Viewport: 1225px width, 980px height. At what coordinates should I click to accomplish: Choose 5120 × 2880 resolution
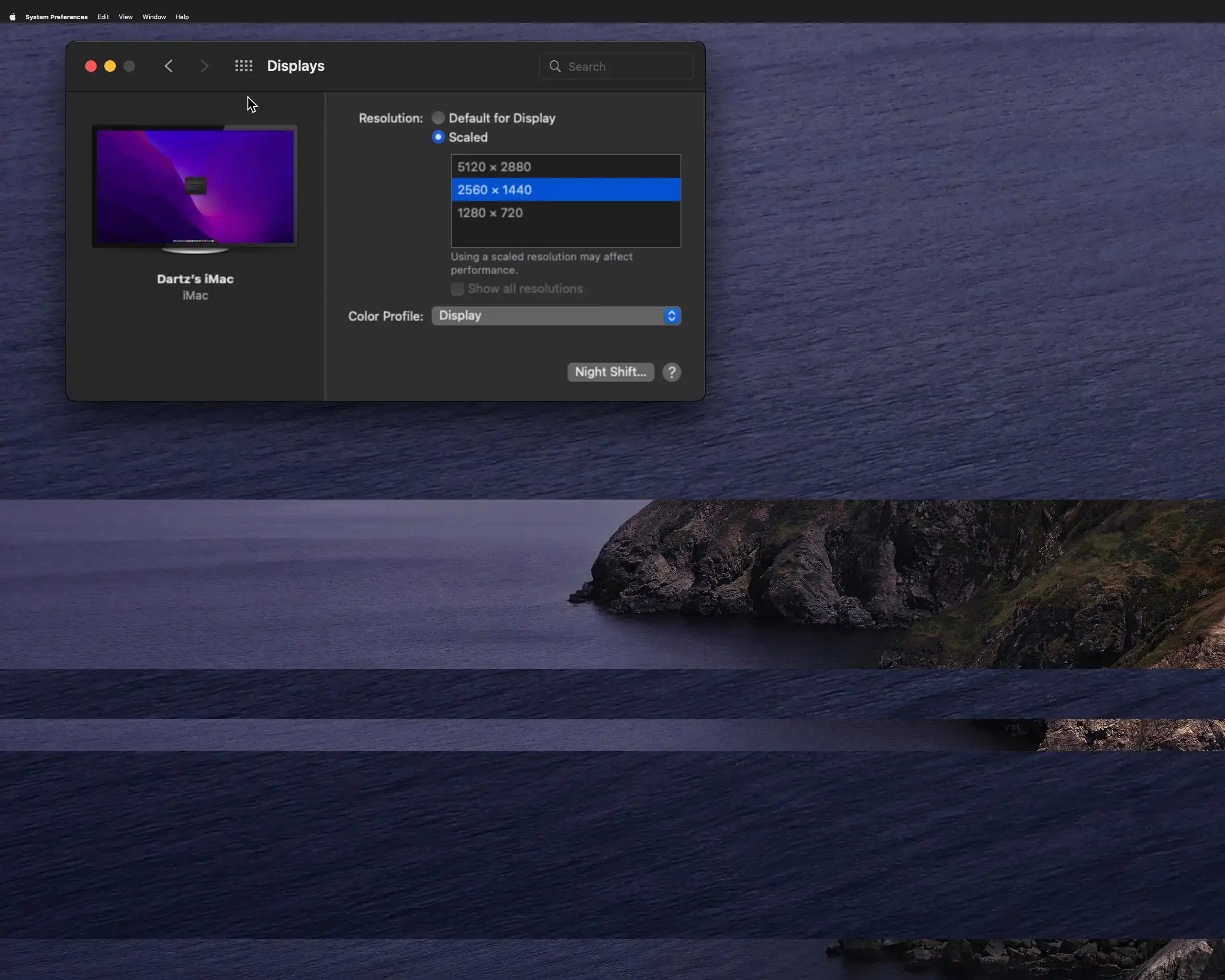coord(565,167)
